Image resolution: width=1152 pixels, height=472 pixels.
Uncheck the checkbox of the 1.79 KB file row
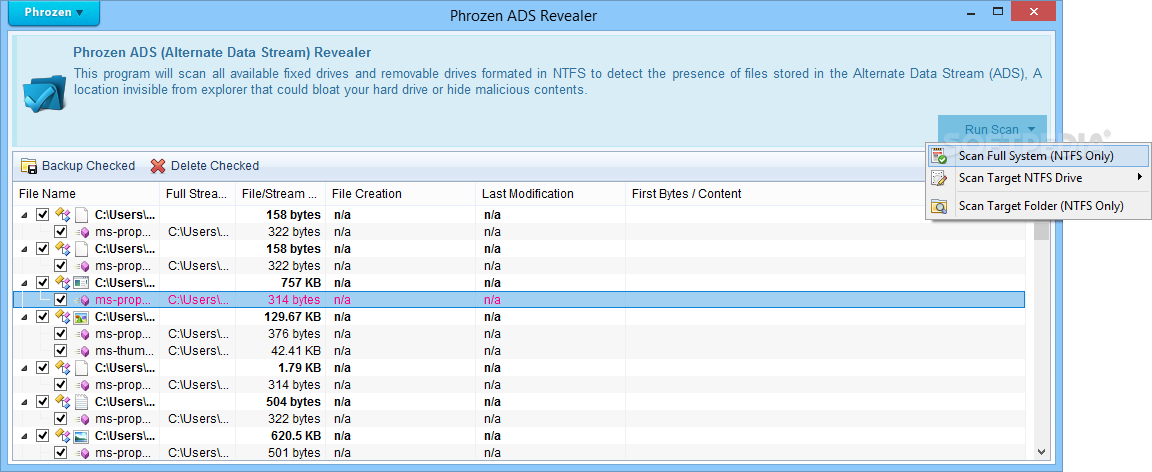(43, 368)
